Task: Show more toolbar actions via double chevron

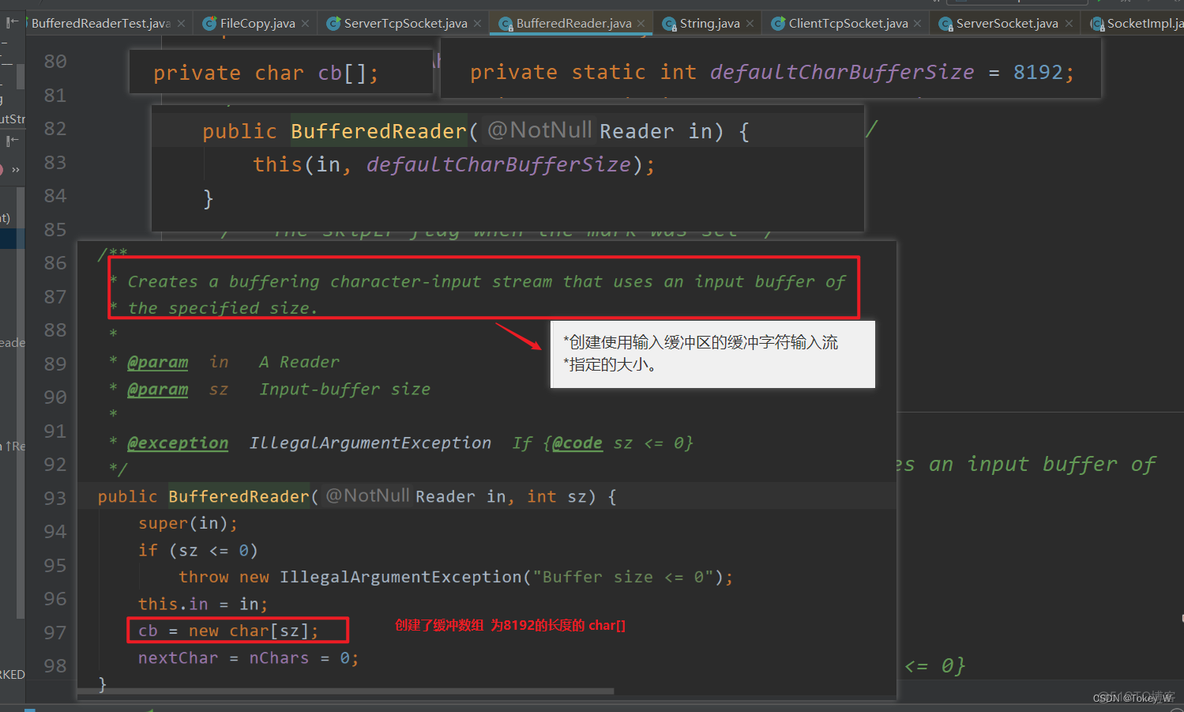Action: pyautogui.click(x=16, y=170)
